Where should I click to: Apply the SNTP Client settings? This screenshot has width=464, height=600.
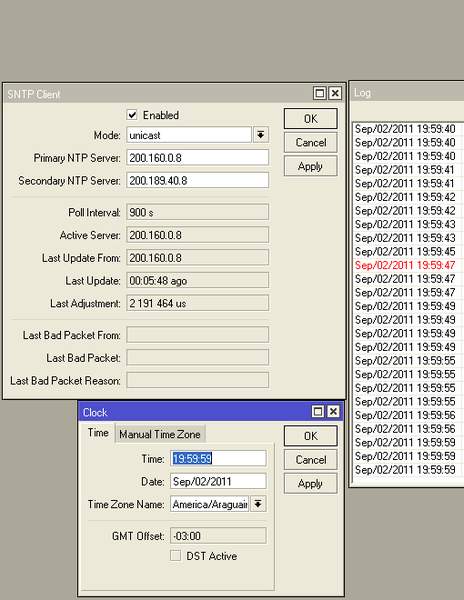coord(311,166)
